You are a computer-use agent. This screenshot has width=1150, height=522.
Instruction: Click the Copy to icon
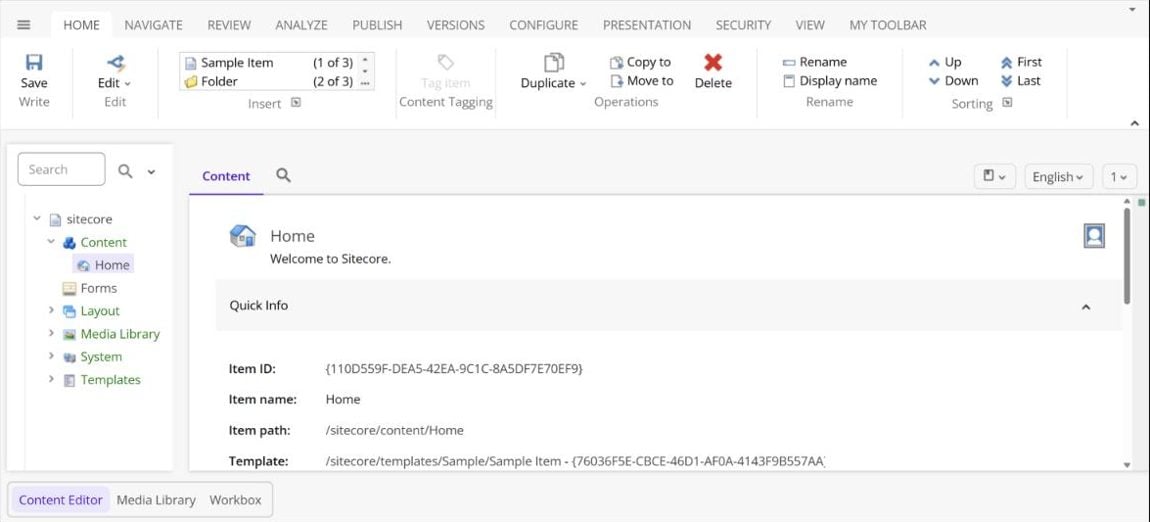click(617, 63)
